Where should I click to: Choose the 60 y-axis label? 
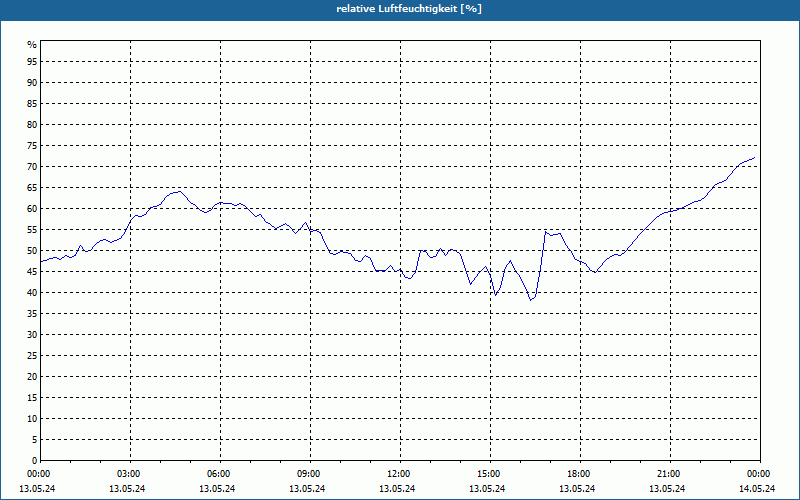[32, 209]
